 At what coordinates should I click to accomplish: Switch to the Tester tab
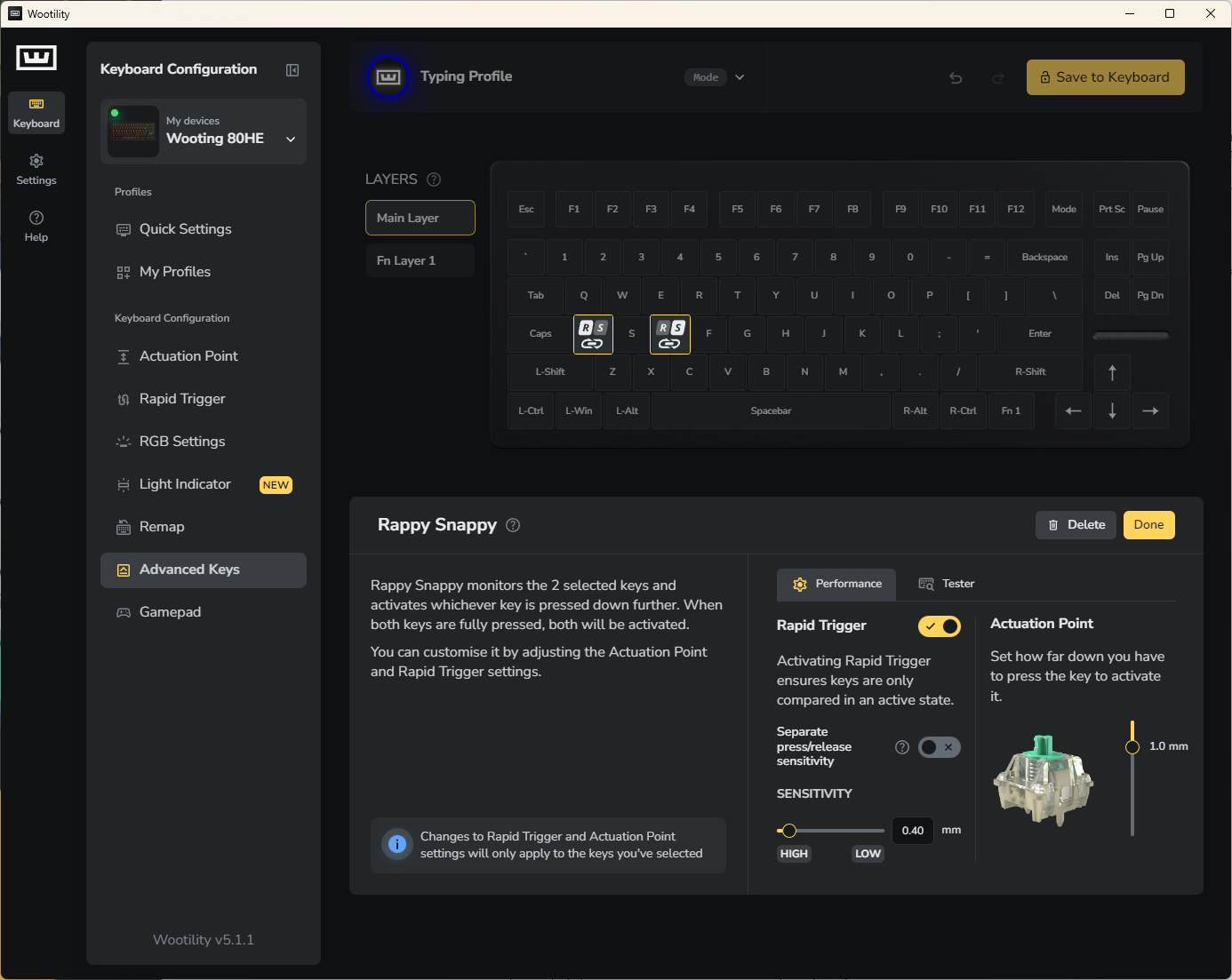(x=947, y=584)
